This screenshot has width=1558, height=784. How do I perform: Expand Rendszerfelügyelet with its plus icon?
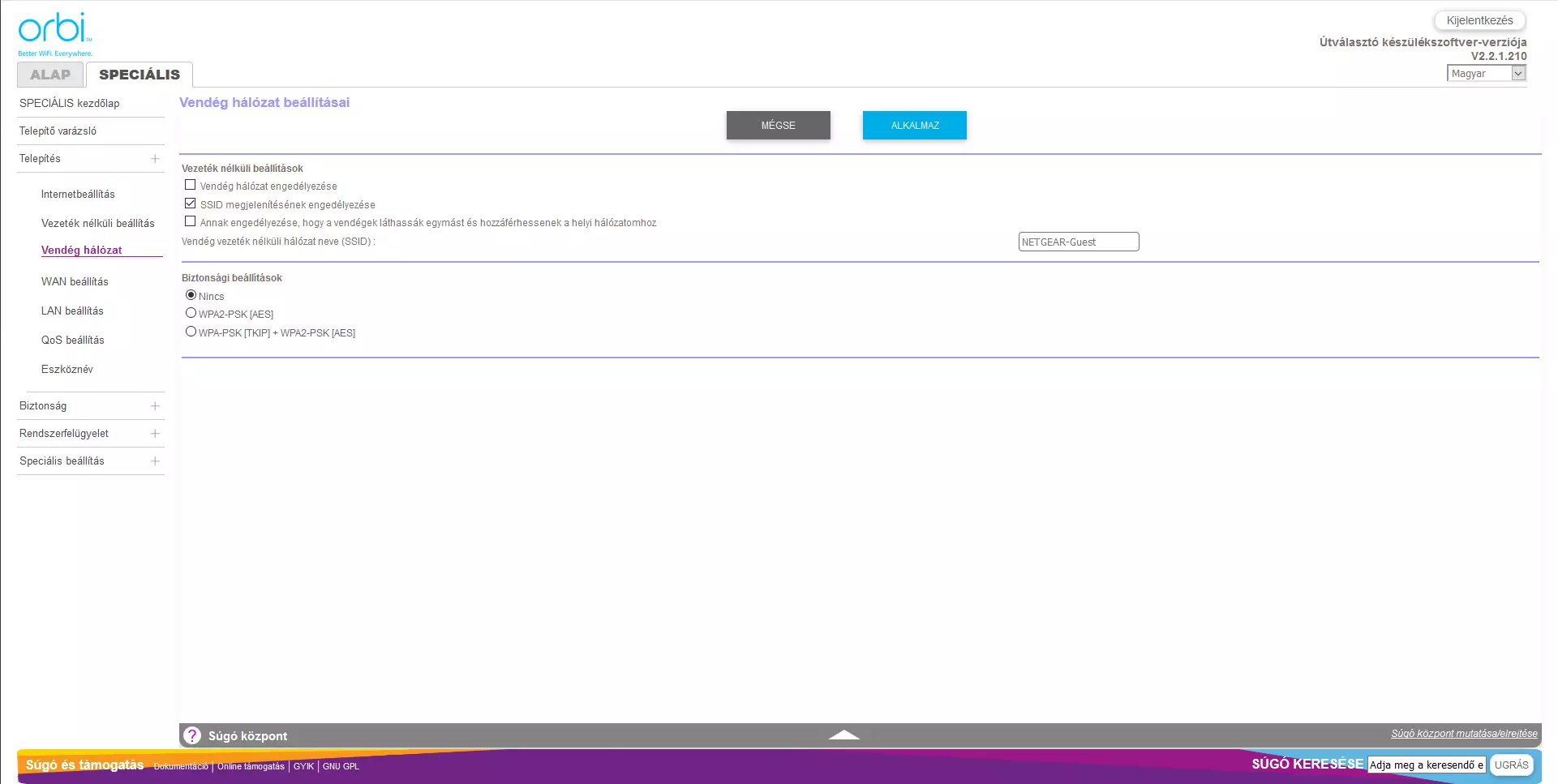(155, 434)
